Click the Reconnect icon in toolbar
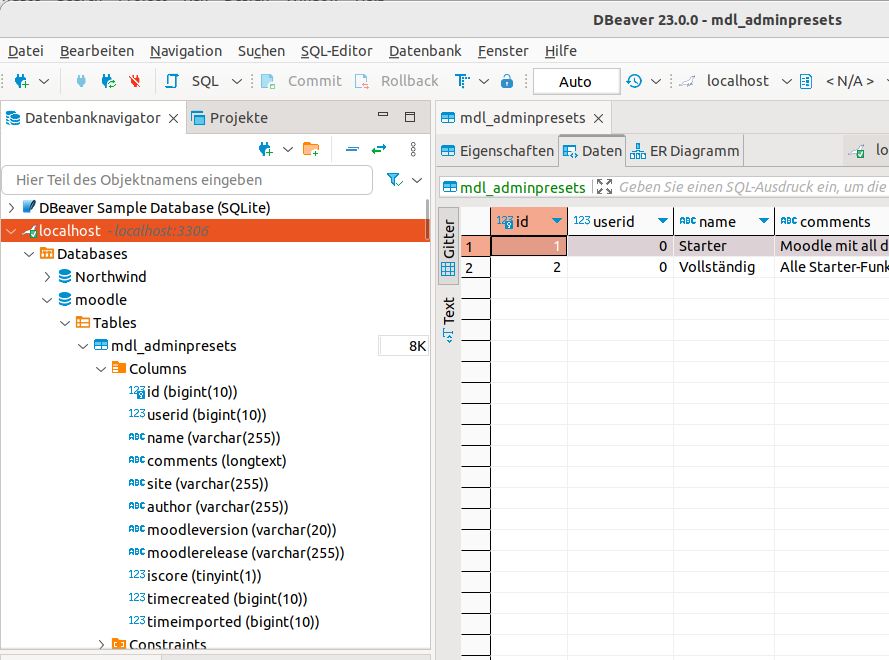The width and height of the screenshot is (889, 660). (x=108, y=81)
